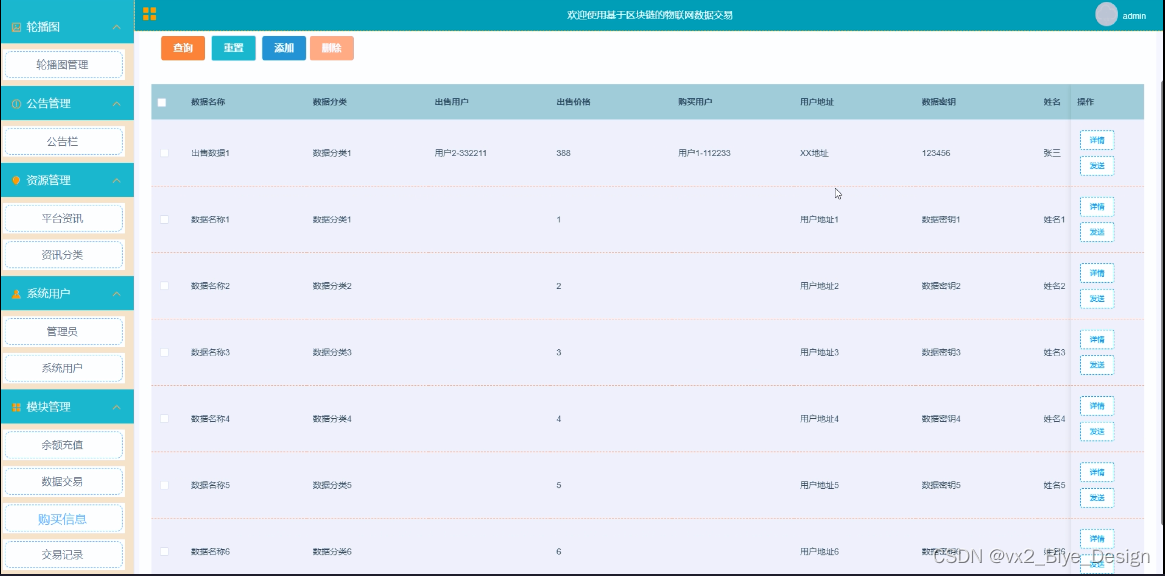The width and height of the screenshot is (1165, 576).
Task: Open 详情 for row 数据名称3
Action: (x=1097, y=340)
